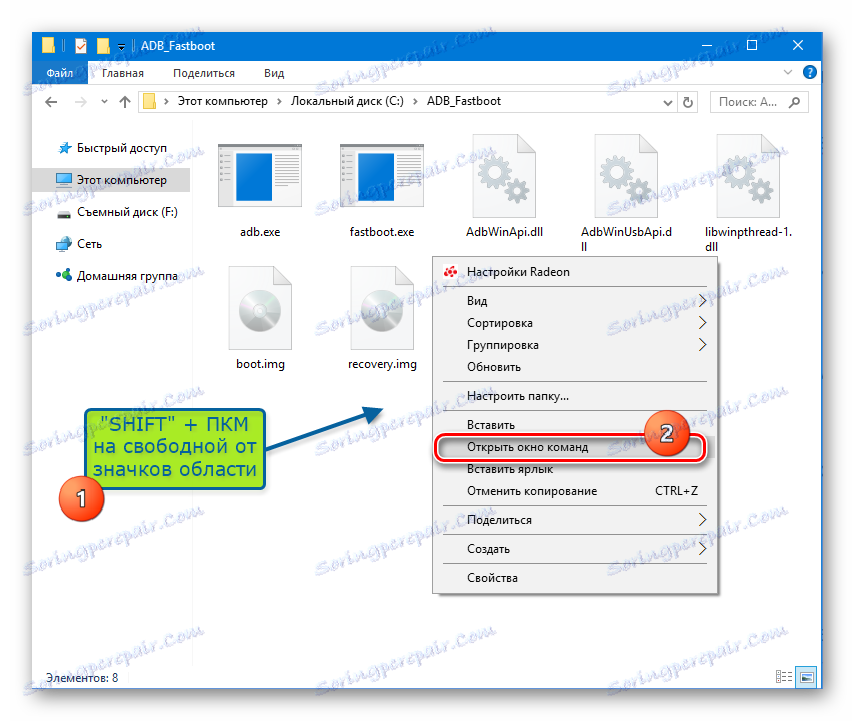Select the AdbWinUsbApi.dll file icon

tap(626, 176)
